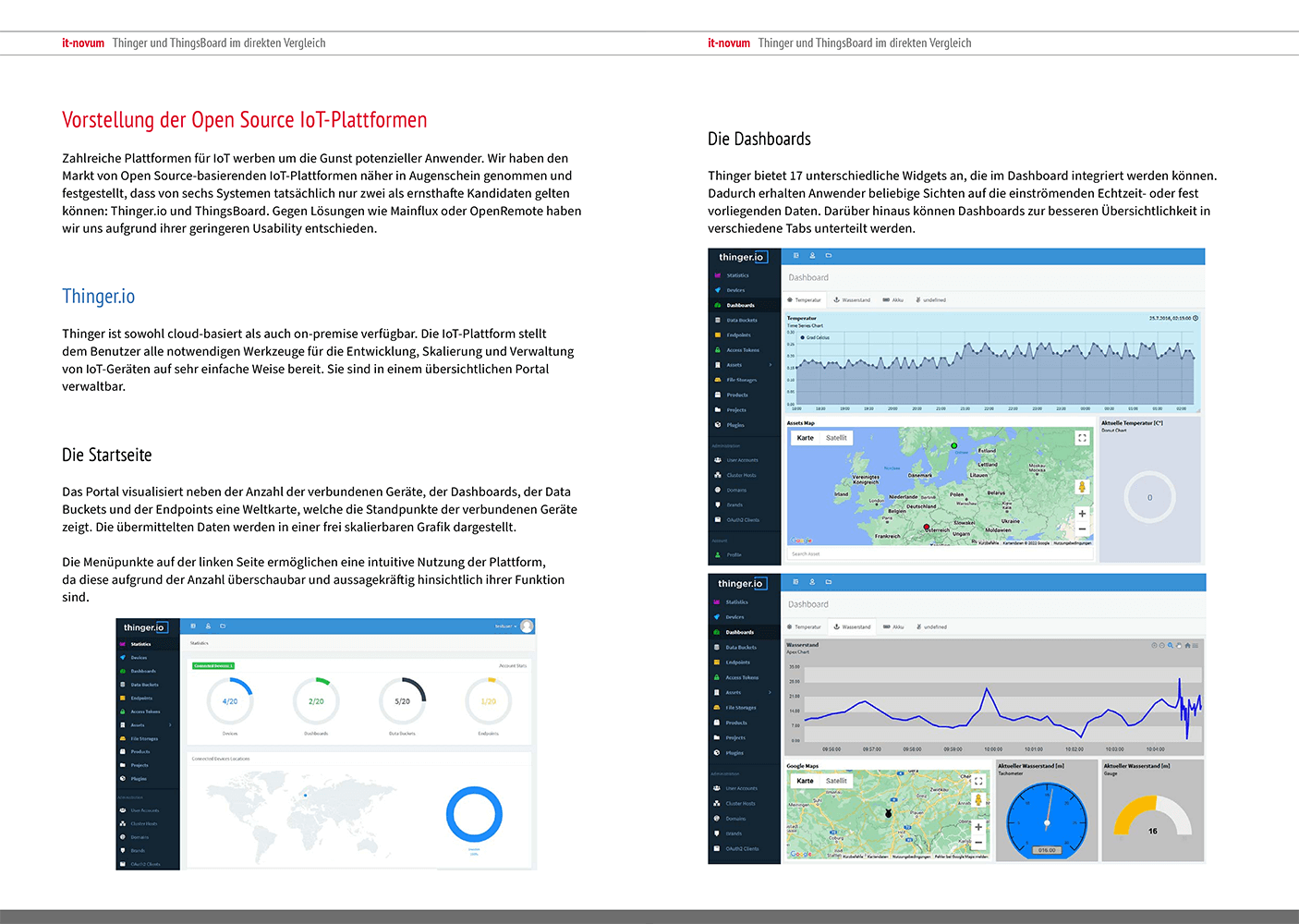Click the testuser avatar on the Statistics page

click(527, 626)
